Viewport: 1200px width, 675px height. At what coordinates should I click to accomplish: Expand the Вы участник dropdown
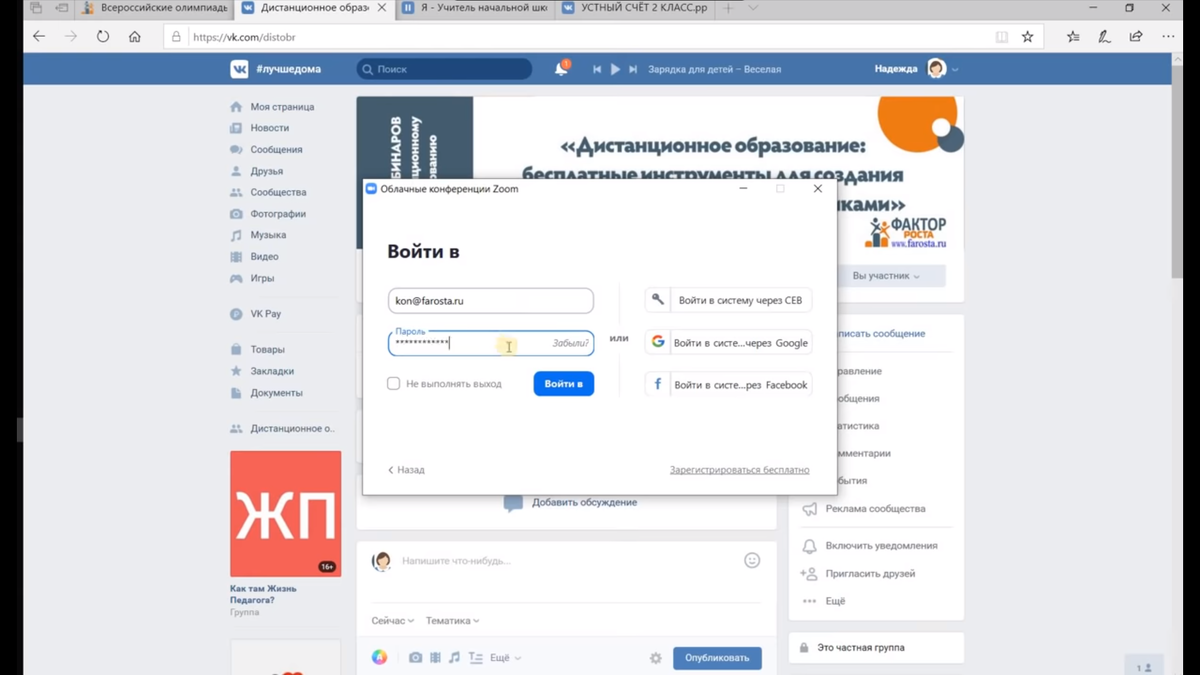(886, 276)
